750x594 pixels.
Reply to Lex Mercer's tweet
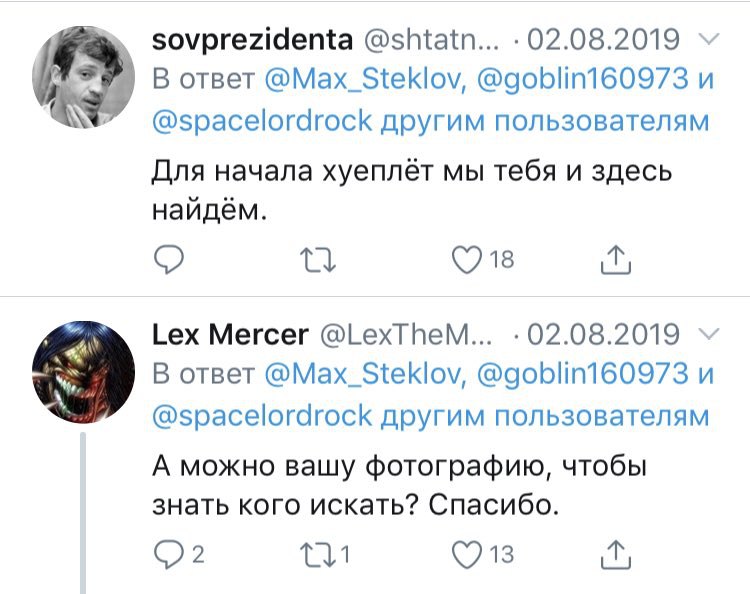(169, 553)
